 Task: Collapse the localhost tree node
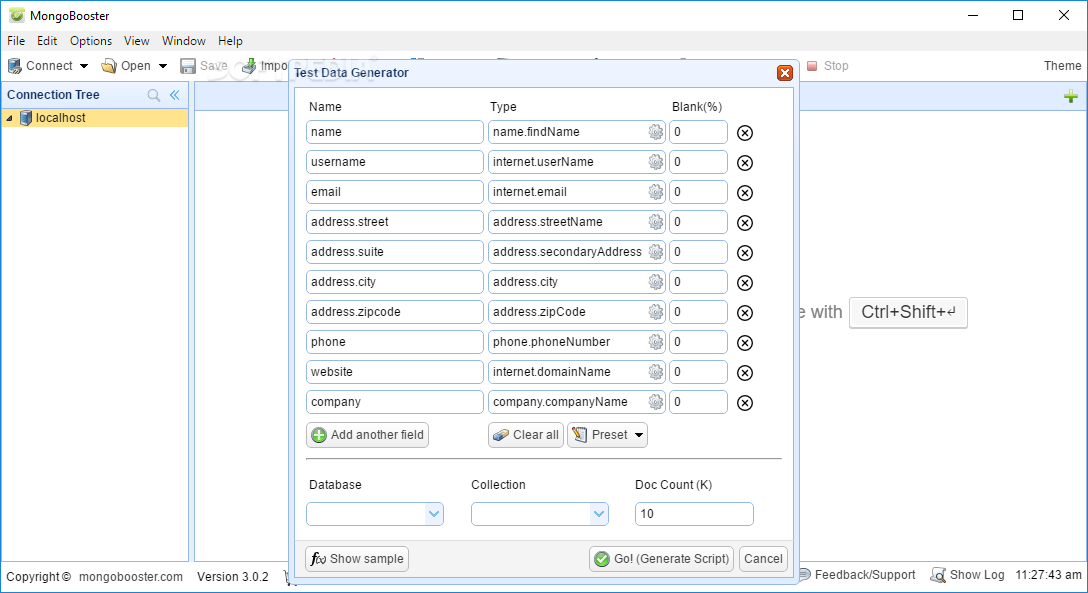(10, 119)
